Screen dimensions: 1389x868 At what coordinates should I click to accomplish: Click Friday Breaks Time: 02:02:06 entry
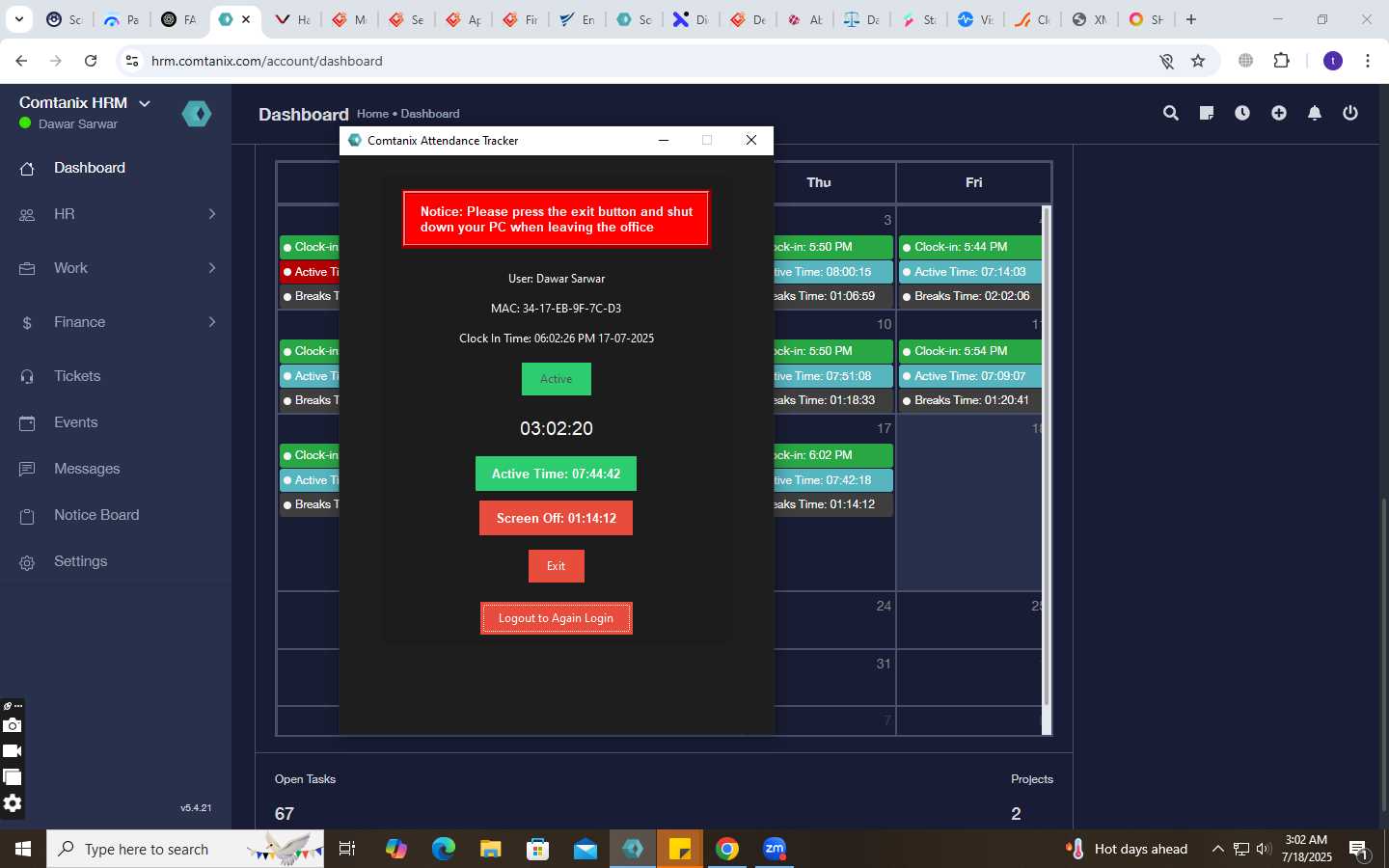pos(969,296)
